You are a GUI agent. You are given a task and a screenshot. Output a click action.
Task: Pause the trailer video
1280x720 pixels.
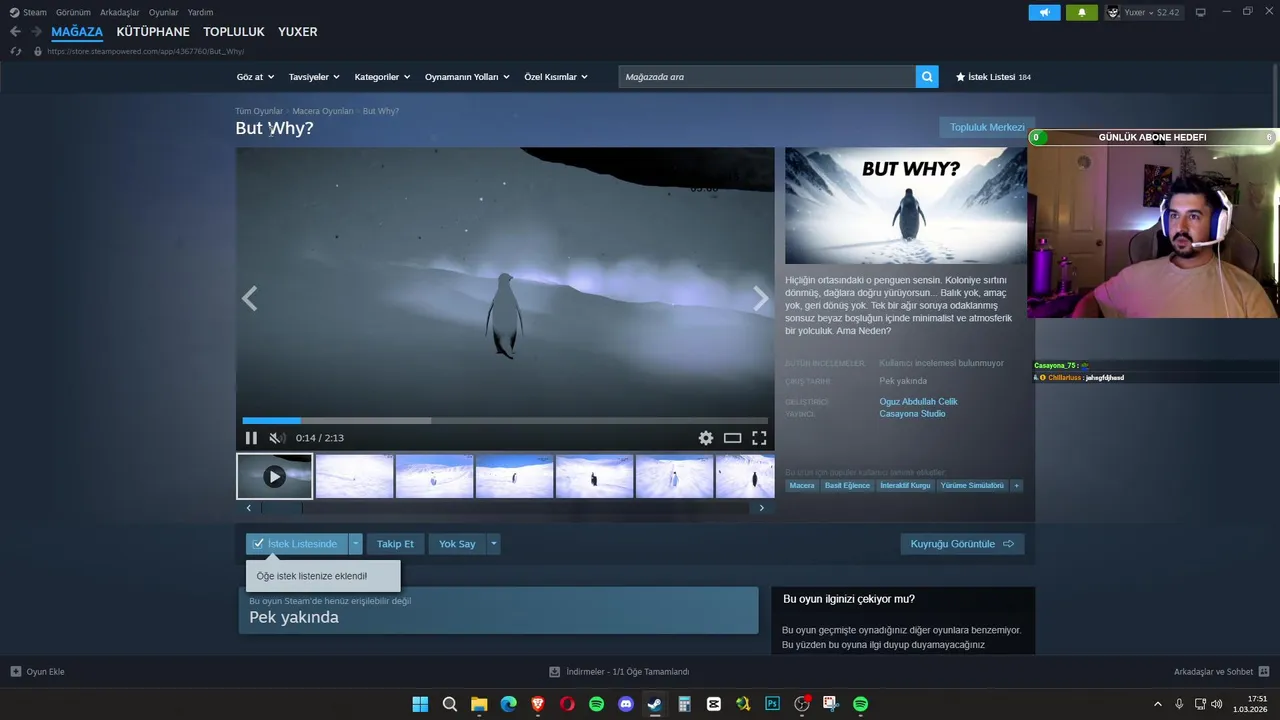point(251,438)
